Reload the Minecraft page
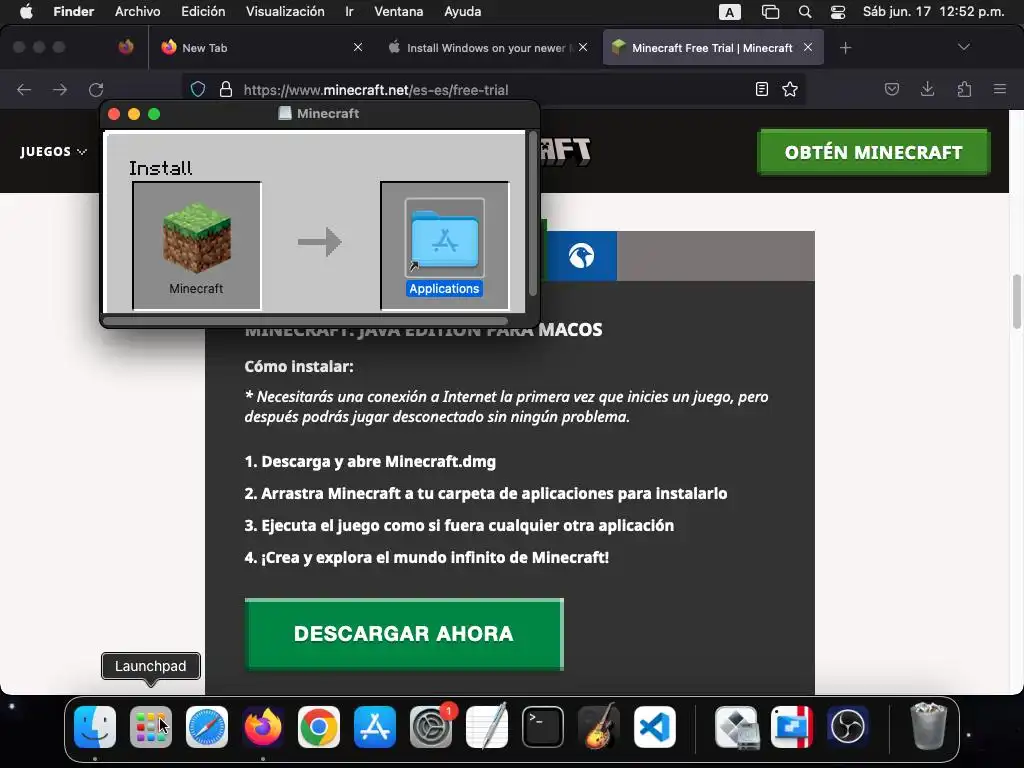 (97, 89)
